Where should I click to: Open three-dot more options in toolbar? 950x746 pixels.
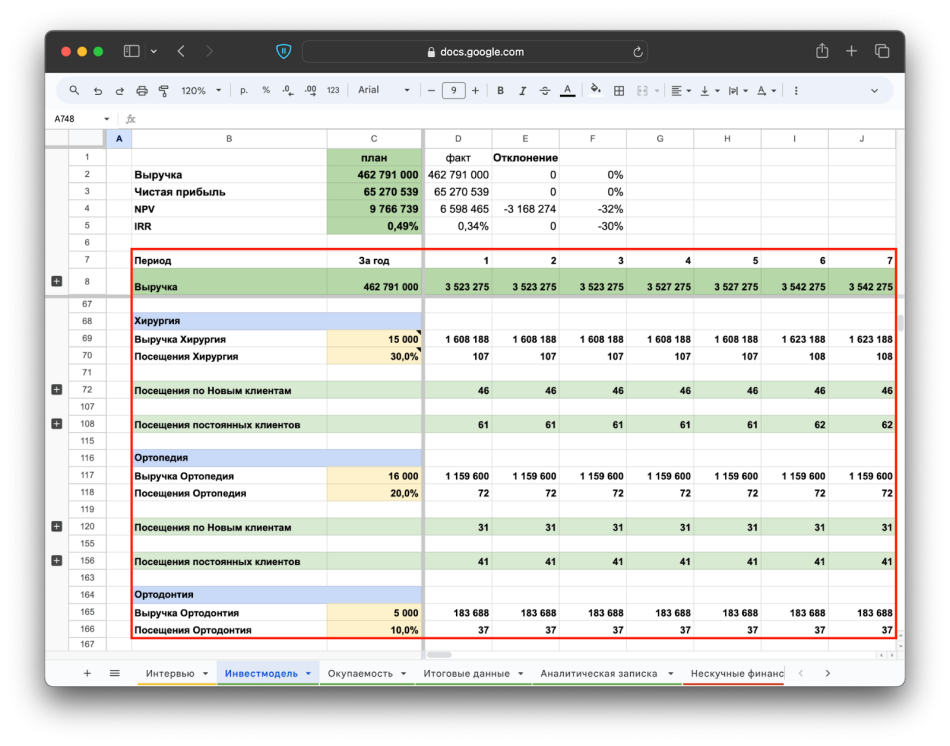coord(796,91)
